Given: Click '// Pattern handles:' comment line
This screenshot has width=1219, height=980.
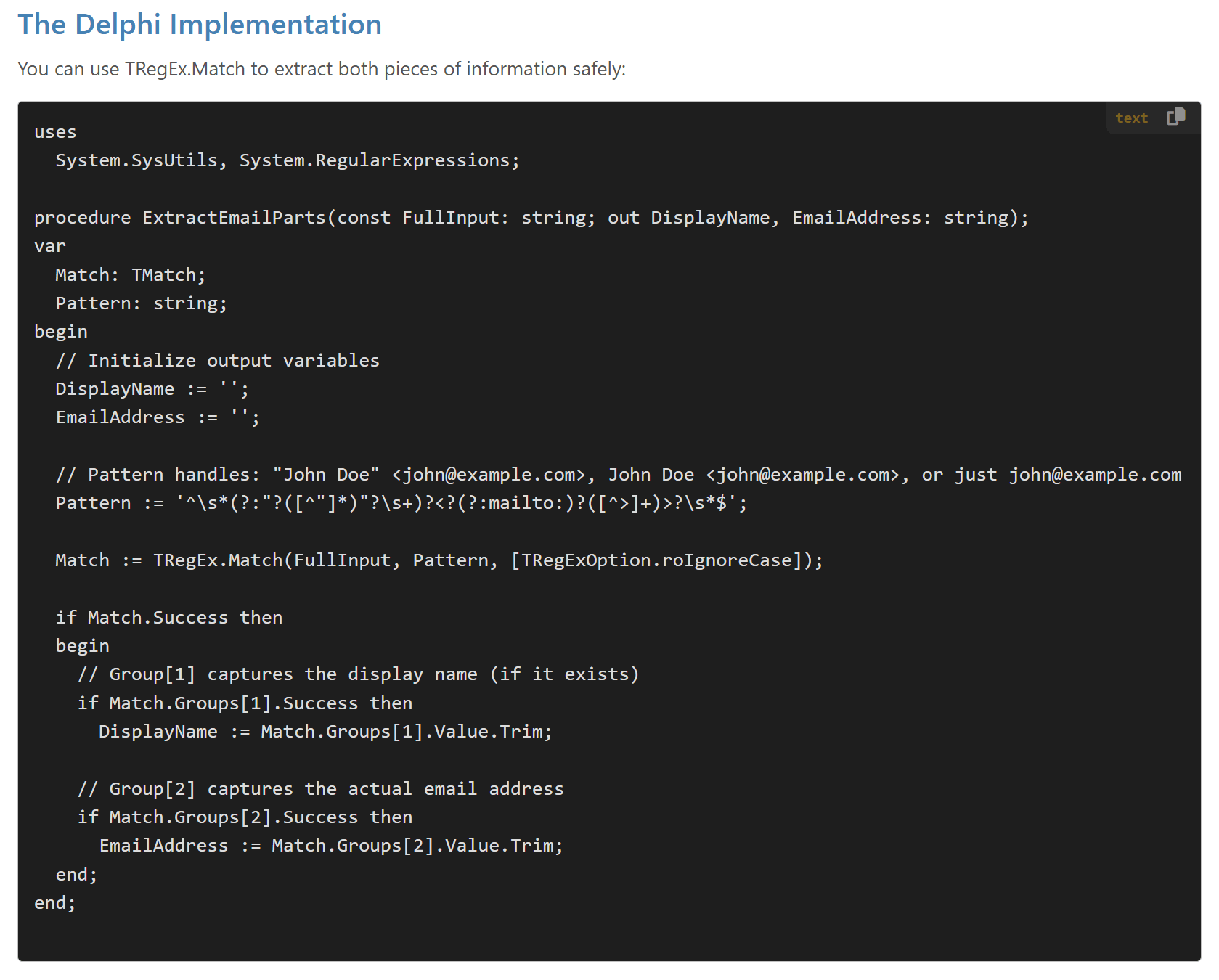Looking at the screenshot, I should tap(619, 475).
